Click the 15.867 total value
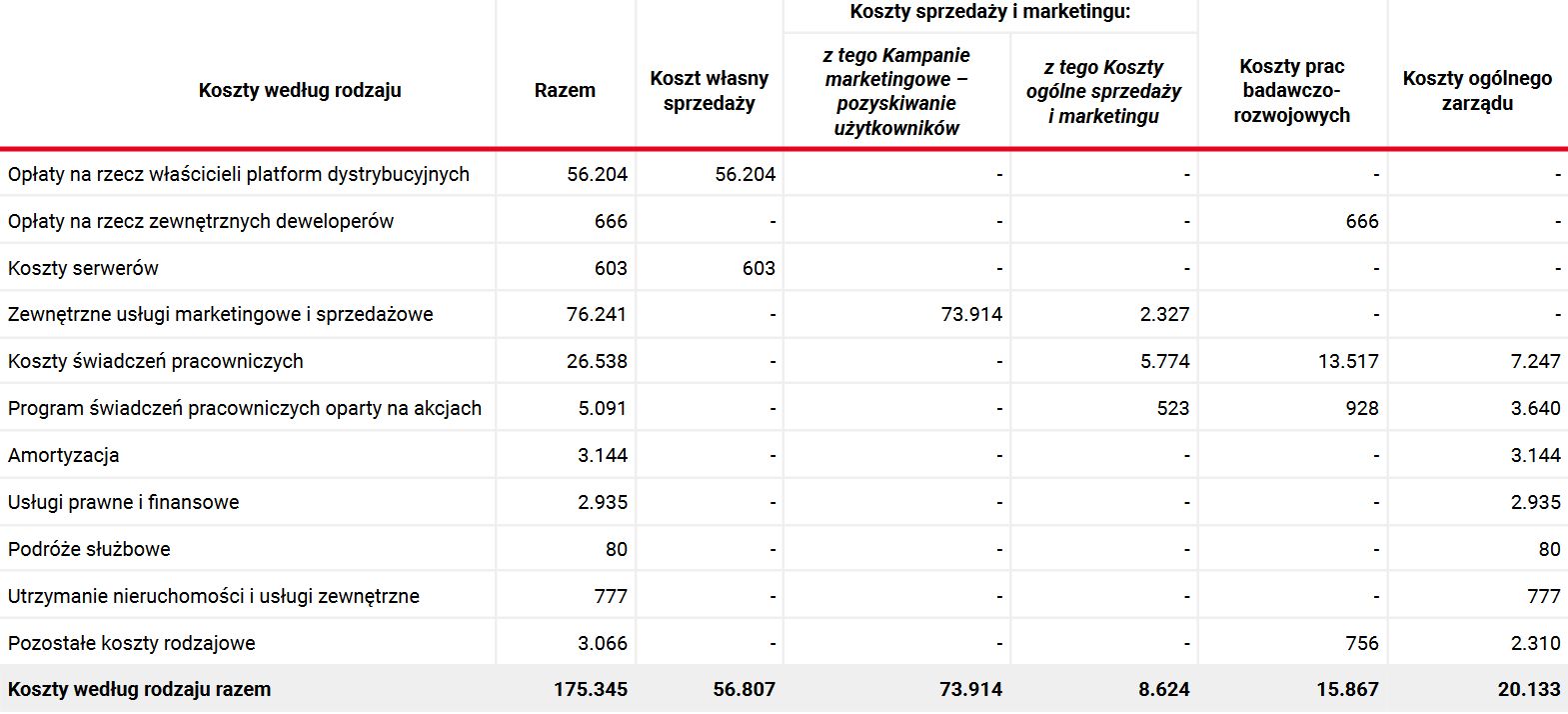The width and height of the screenshot is (1568, 714). point(1348,689)
